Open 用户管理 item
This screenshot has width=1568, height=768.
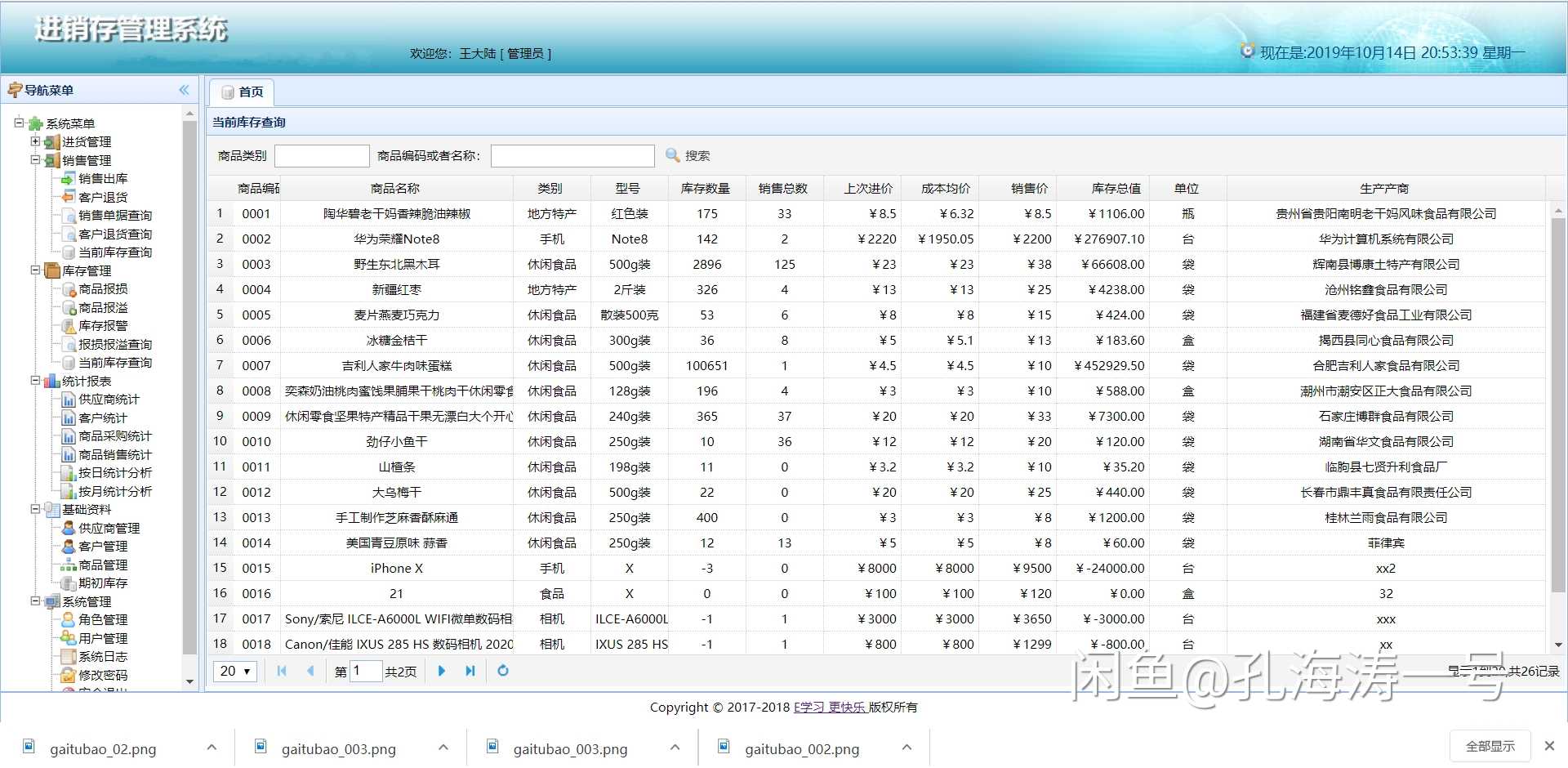pyautogui.click(x=103, y=638)
